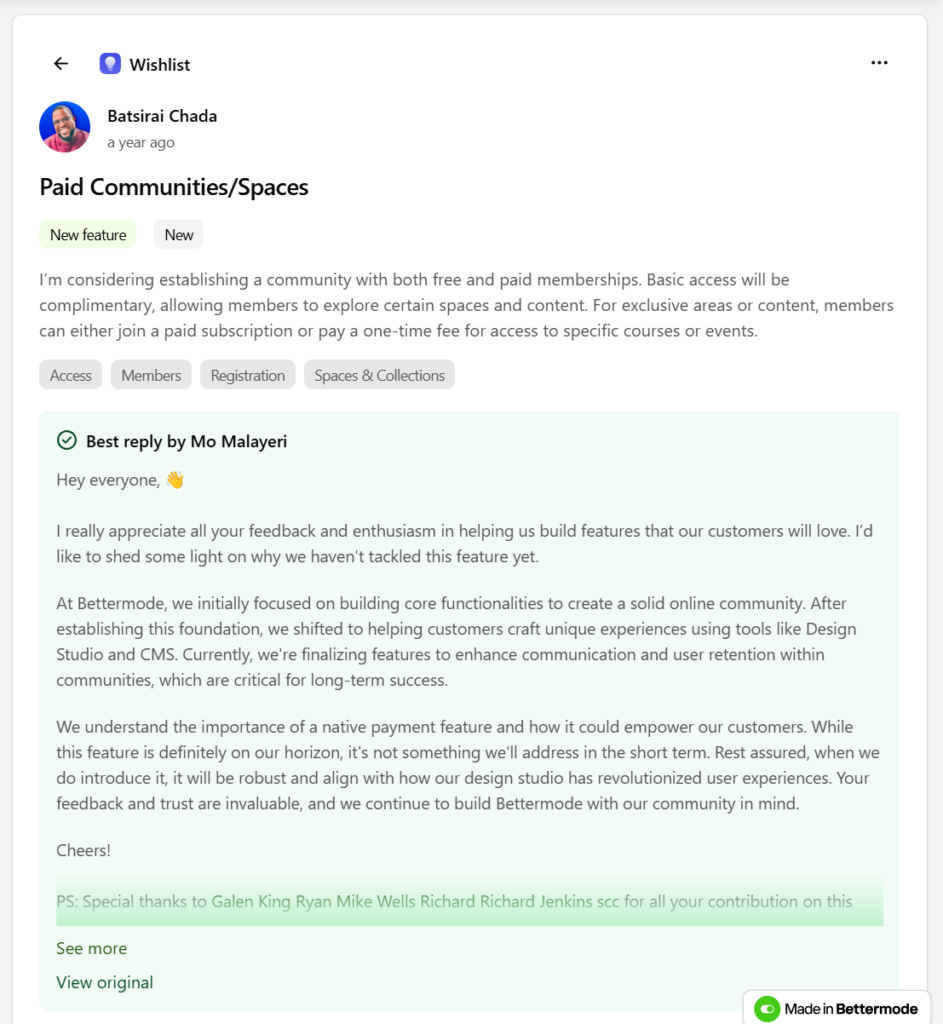Open the Access tag filter
The image size is (943, 1024).
(x=70, y=375)
